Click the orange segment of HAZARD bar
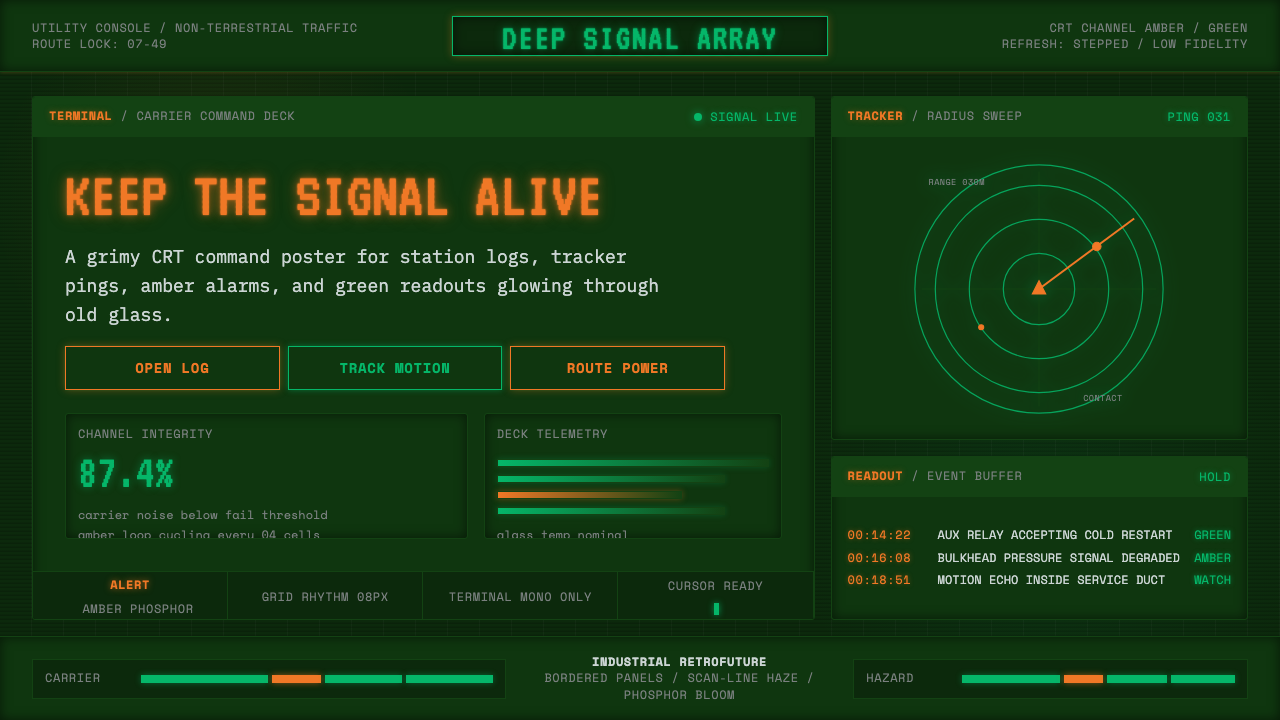The image size is (1280, 720). [x=1083, y=679]
